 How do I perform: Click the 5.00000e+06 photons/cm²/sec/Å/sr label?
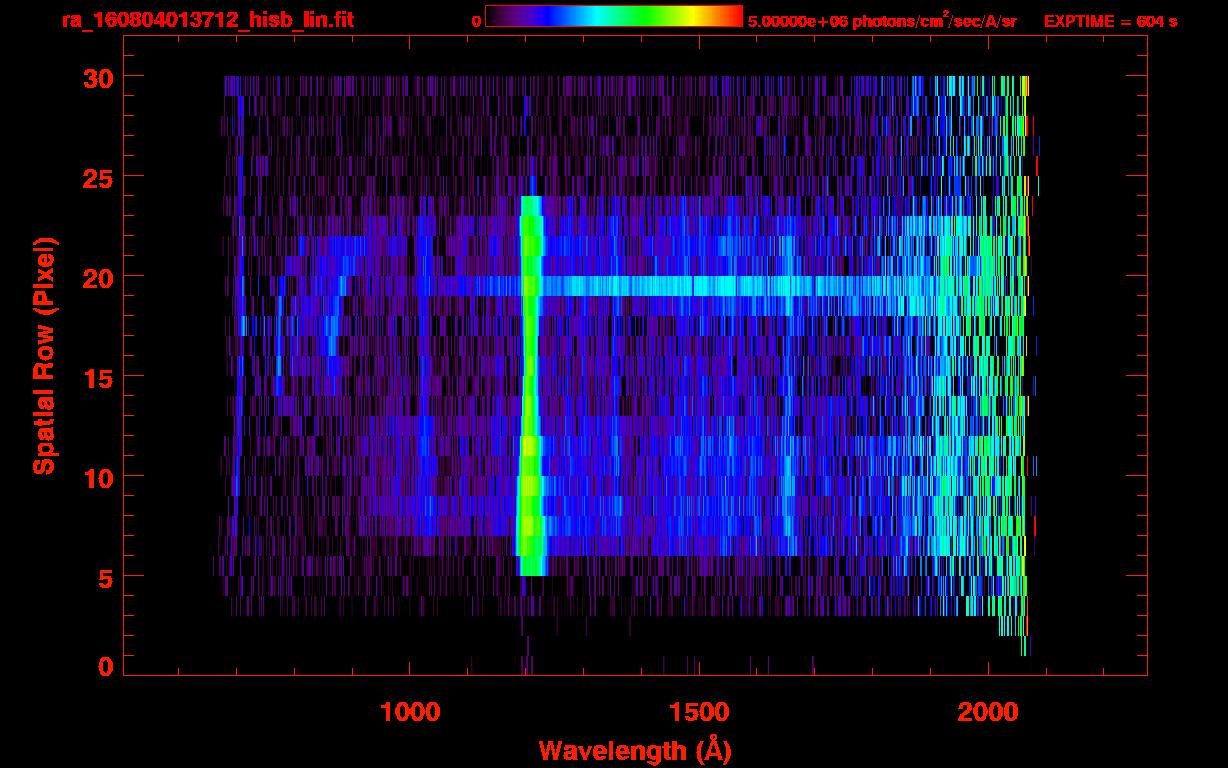[882, 20]
